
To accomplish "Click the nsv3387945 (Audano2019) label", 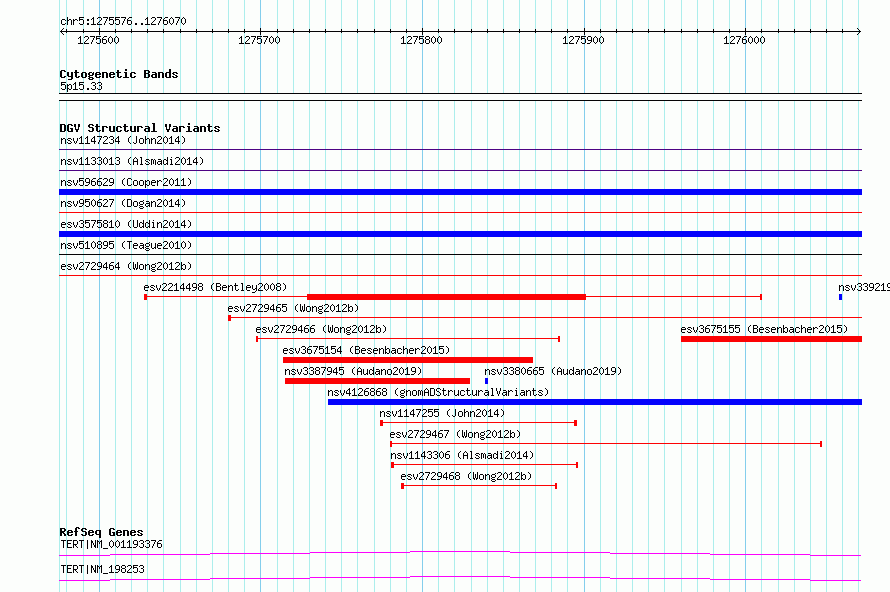I will point(354,371).
